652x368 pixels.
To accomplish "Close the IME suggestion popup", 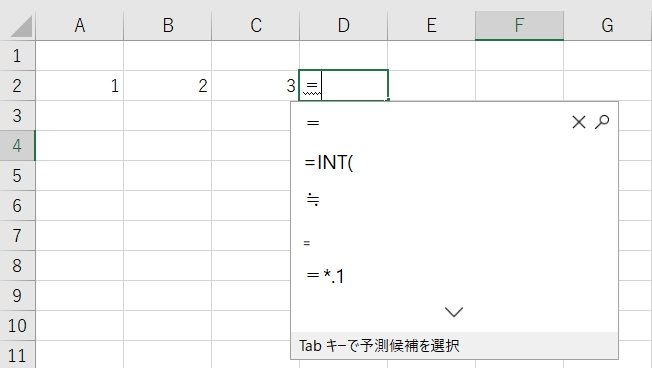I will point(578,122).
